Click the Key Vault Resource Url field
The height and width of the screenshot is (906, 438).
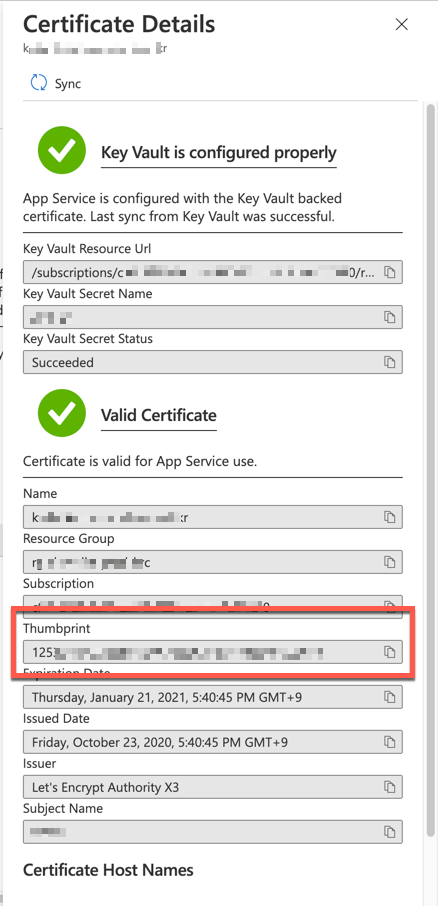(x=213, y=273)
